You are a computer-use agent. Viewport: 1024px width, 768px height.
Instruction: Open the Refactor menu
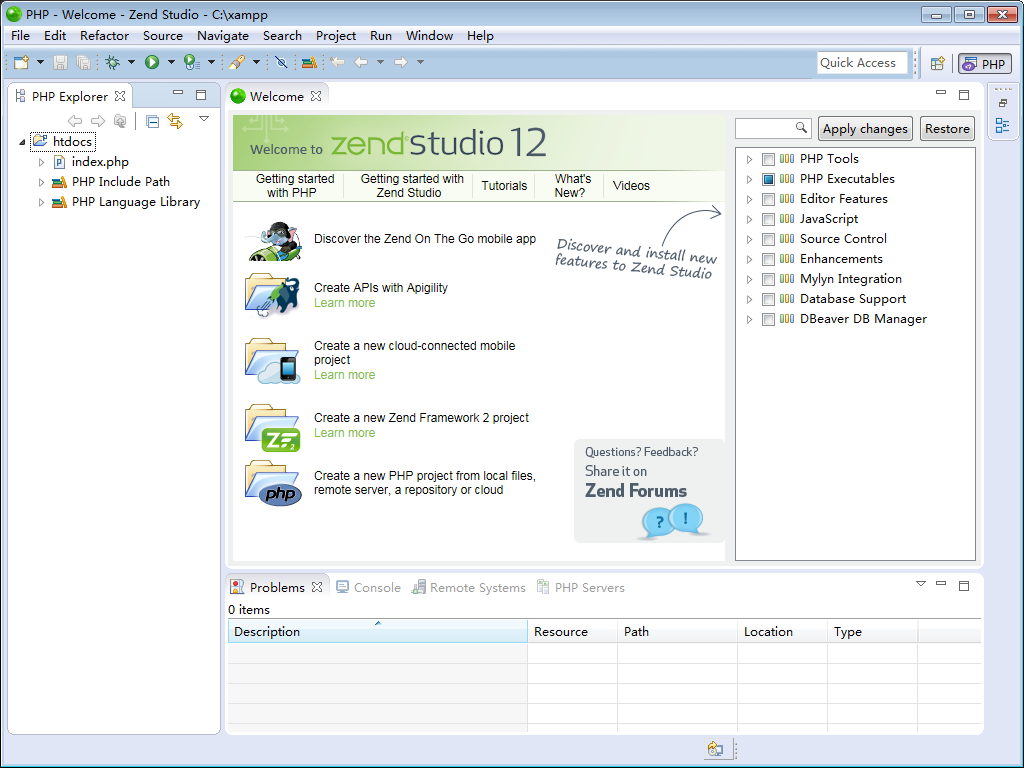(x=104, y=35)
